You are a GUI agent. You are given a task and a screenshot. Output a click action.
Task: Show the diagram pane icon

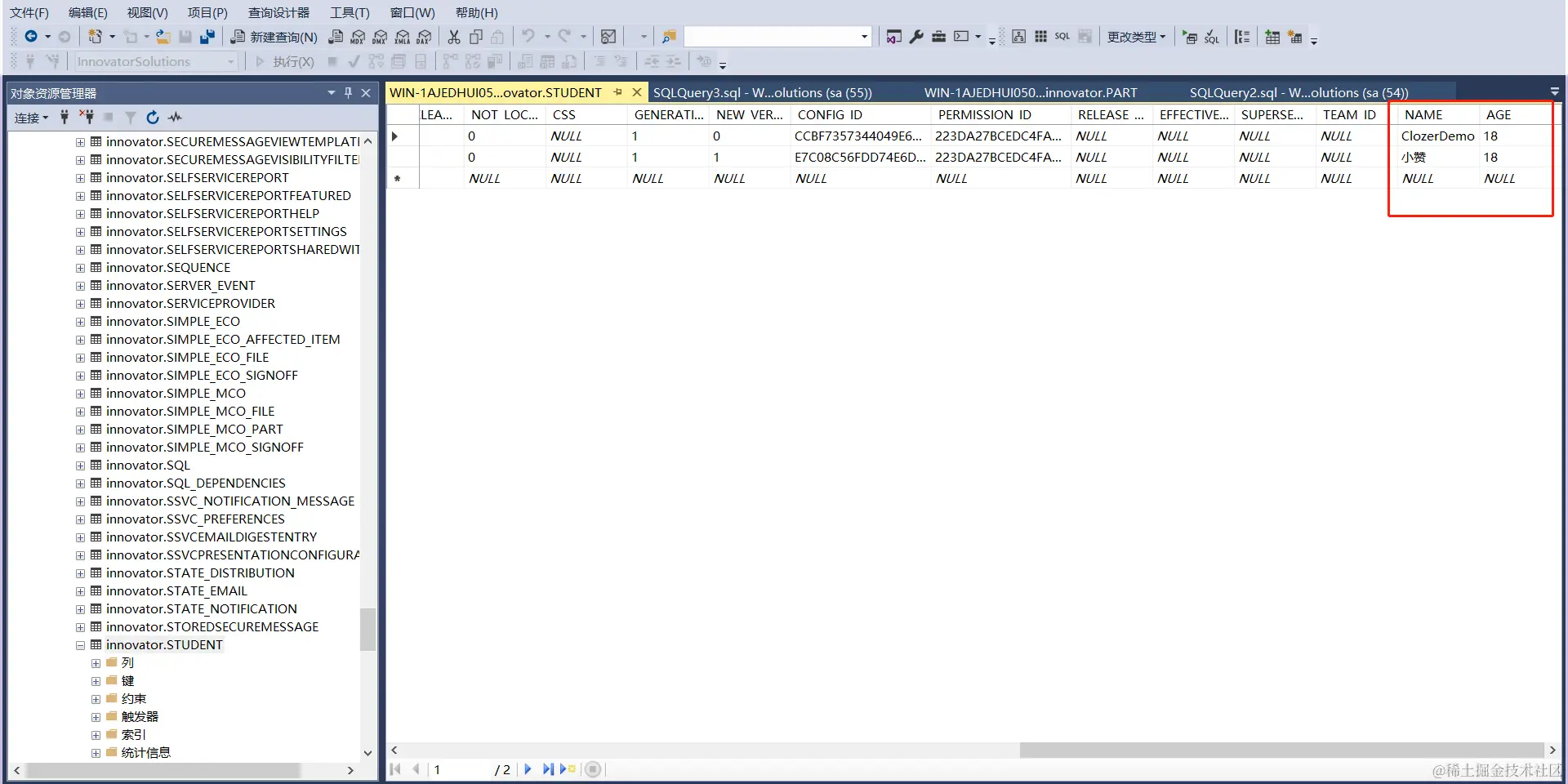1018,36
